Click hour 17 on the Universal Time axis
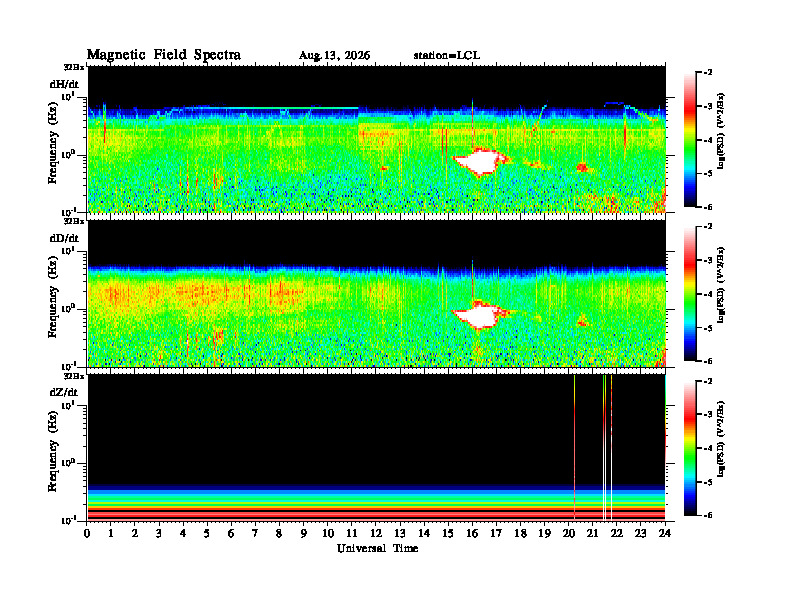 click(x=497, y=533)
